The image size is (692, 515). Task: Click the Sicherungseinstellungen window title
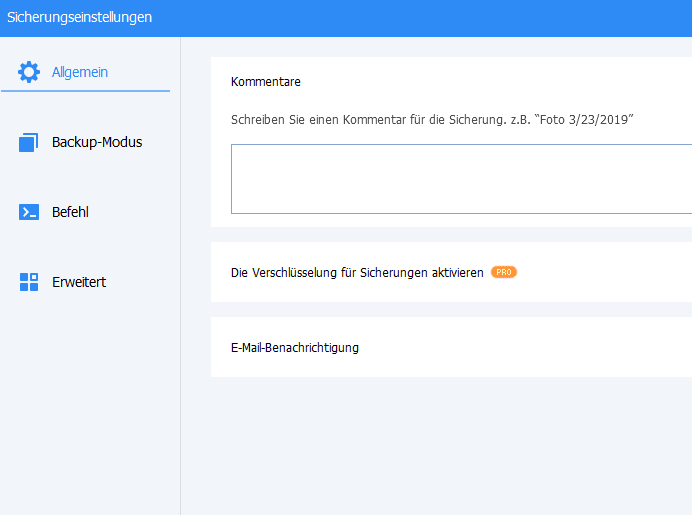pyautogui.click(x=79, y=17)
